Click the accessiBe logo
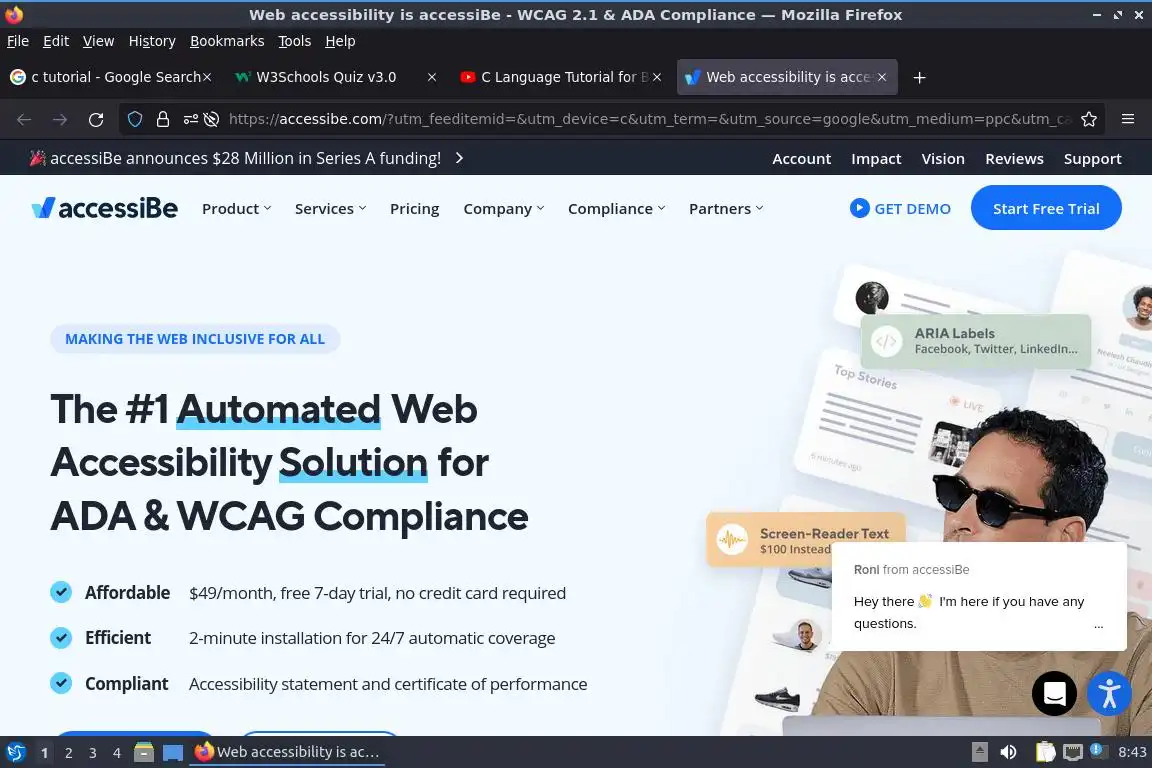 104,209
